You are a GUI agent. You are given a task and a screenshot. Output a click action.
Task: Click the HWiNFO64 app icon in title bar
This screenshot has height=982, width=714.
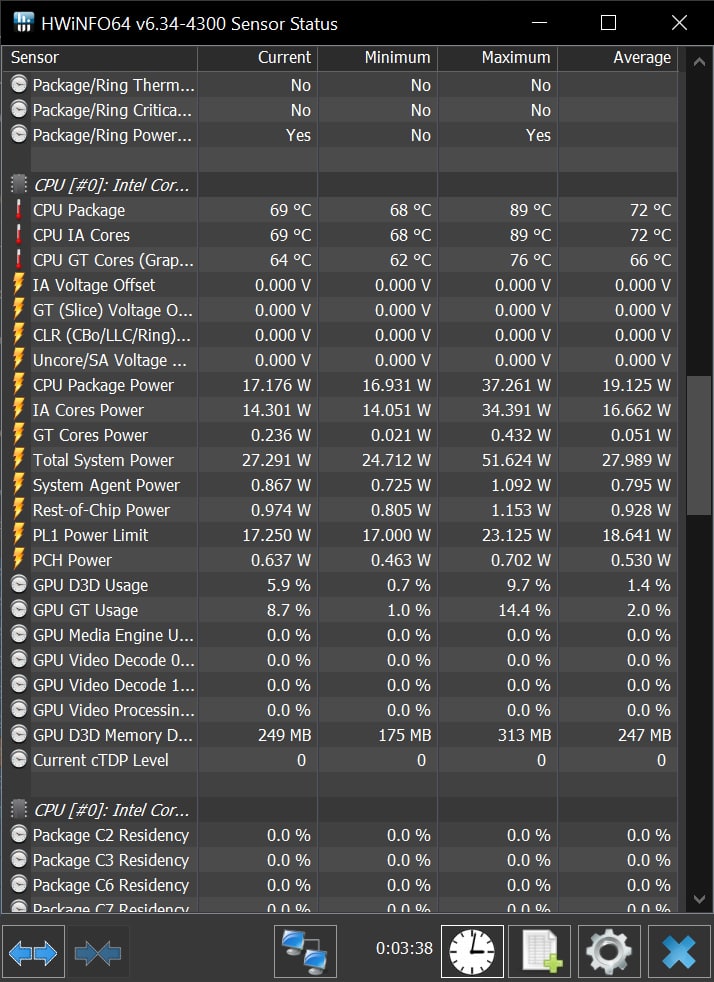pyautogui.click(x=23, y=23)
